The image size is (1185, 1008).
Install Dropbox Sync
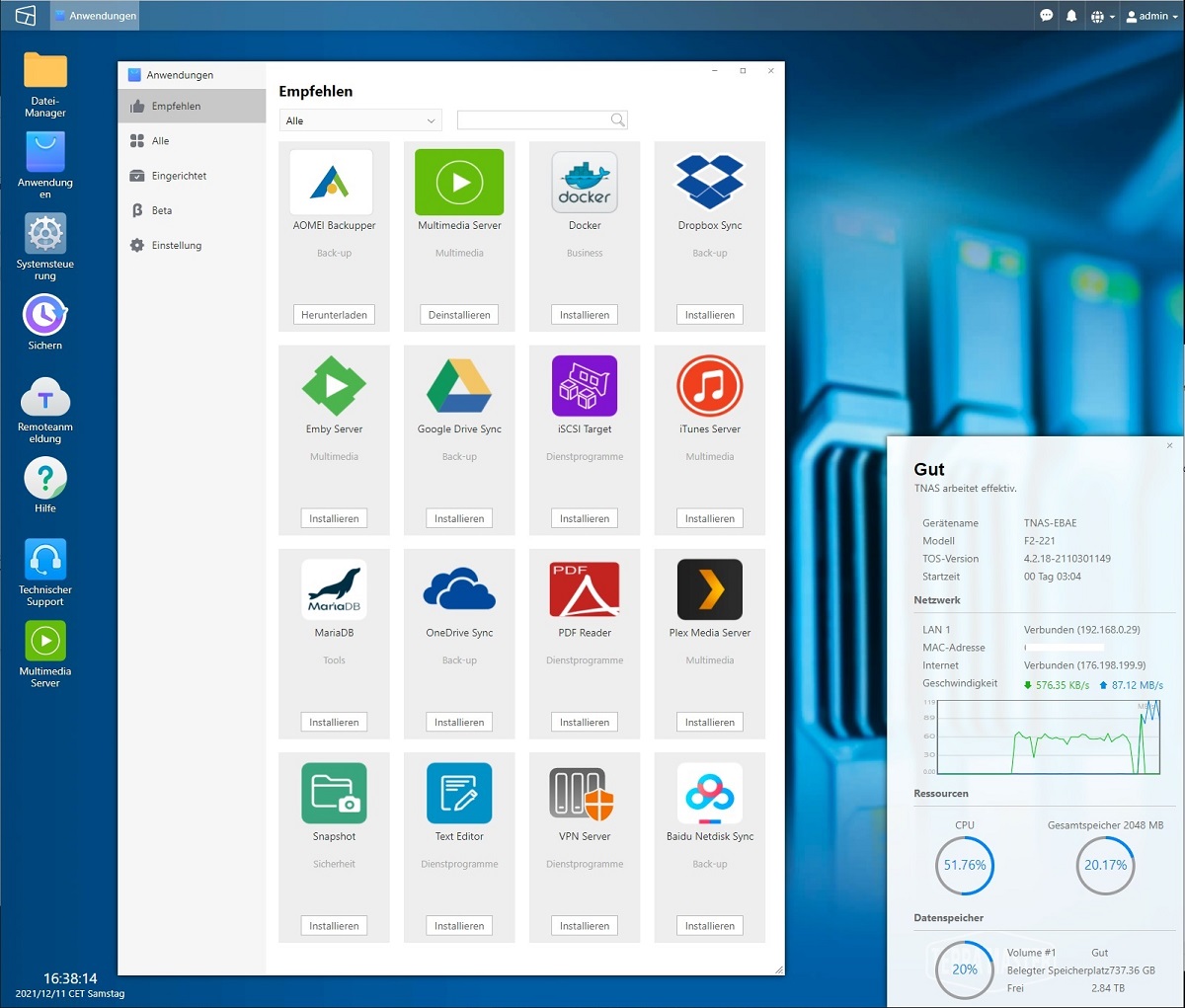[710, 315]
